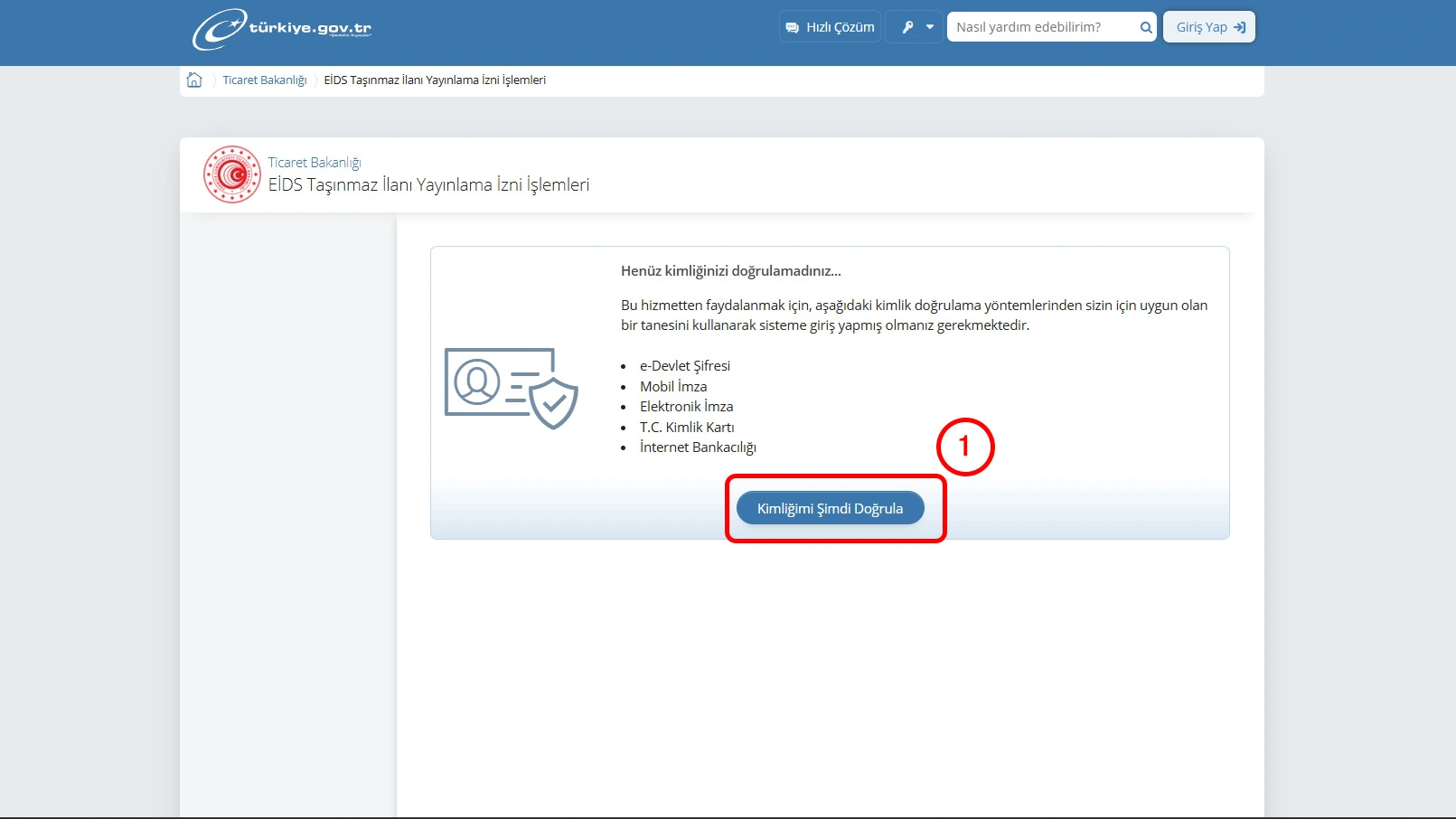Screen dimensions: 1456x819
Task: Click the arrow icon inside Giriş Yap
Action: [x=1240, y=27]
